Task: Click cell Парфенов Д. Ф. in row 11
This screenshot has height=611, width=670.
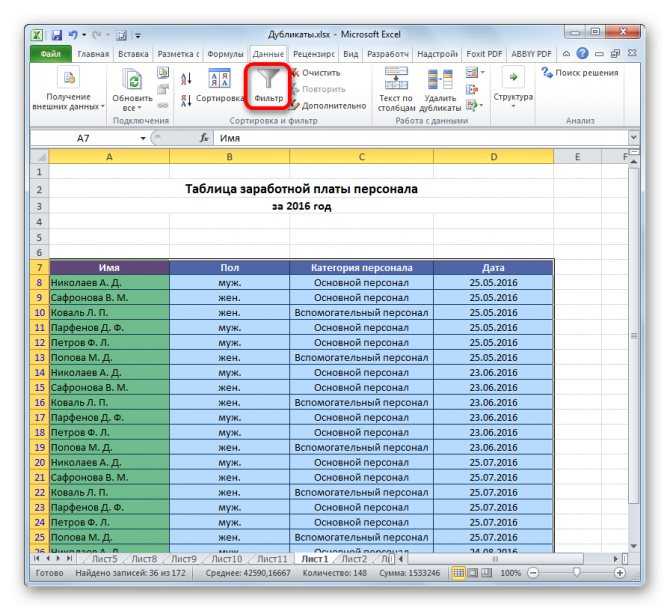Action: pos(109,327)
